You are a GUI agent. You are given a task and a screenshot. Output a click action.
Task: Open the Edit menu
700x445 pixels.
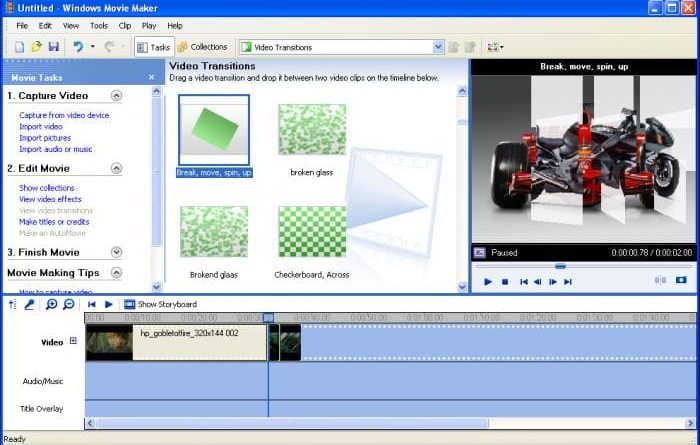(x=45, y=26)
